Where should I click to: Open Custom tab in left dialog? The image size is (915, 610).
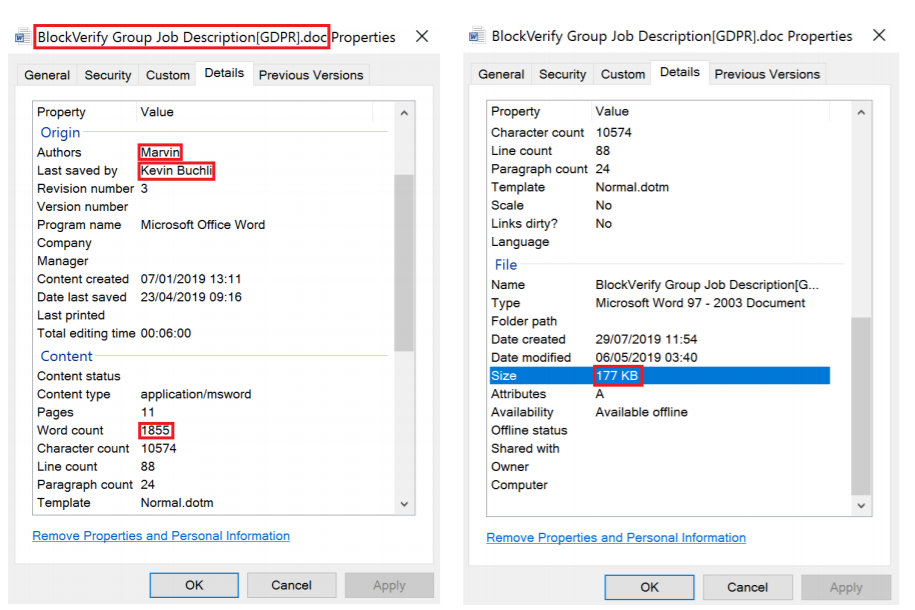[168, 75]
